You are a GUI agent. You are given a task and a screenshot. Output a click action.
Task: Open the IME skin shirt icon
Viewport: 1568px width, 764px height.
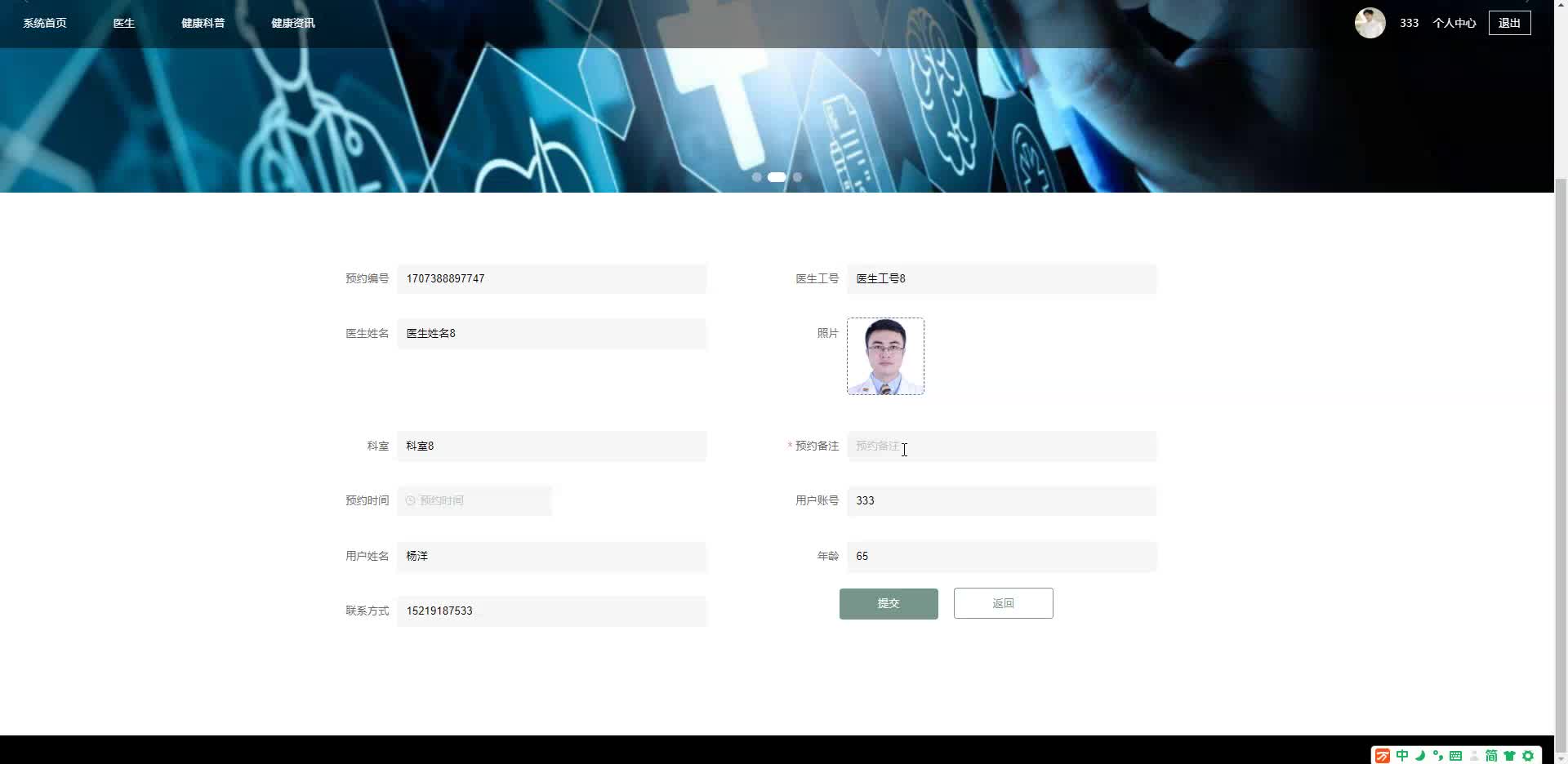pyautogui.click(x=1509, y=756)
